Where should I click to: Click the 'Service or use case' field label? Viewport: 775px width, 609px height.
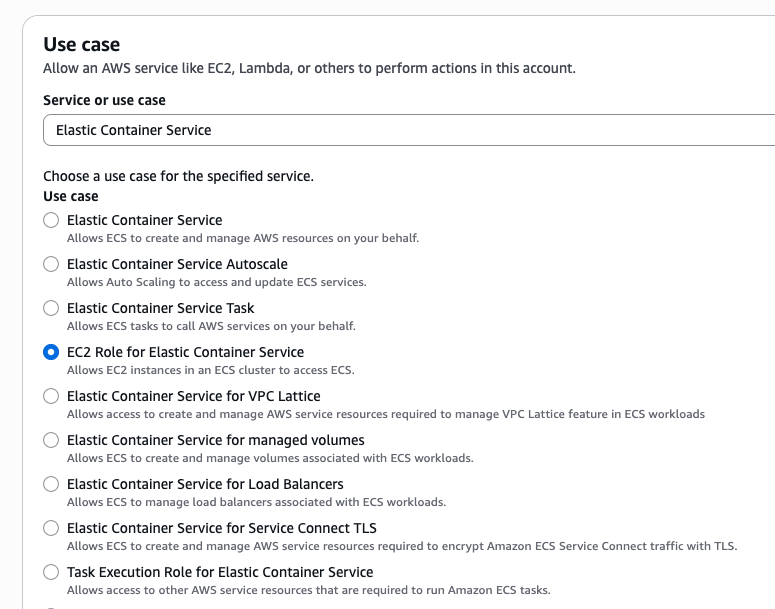104,100
